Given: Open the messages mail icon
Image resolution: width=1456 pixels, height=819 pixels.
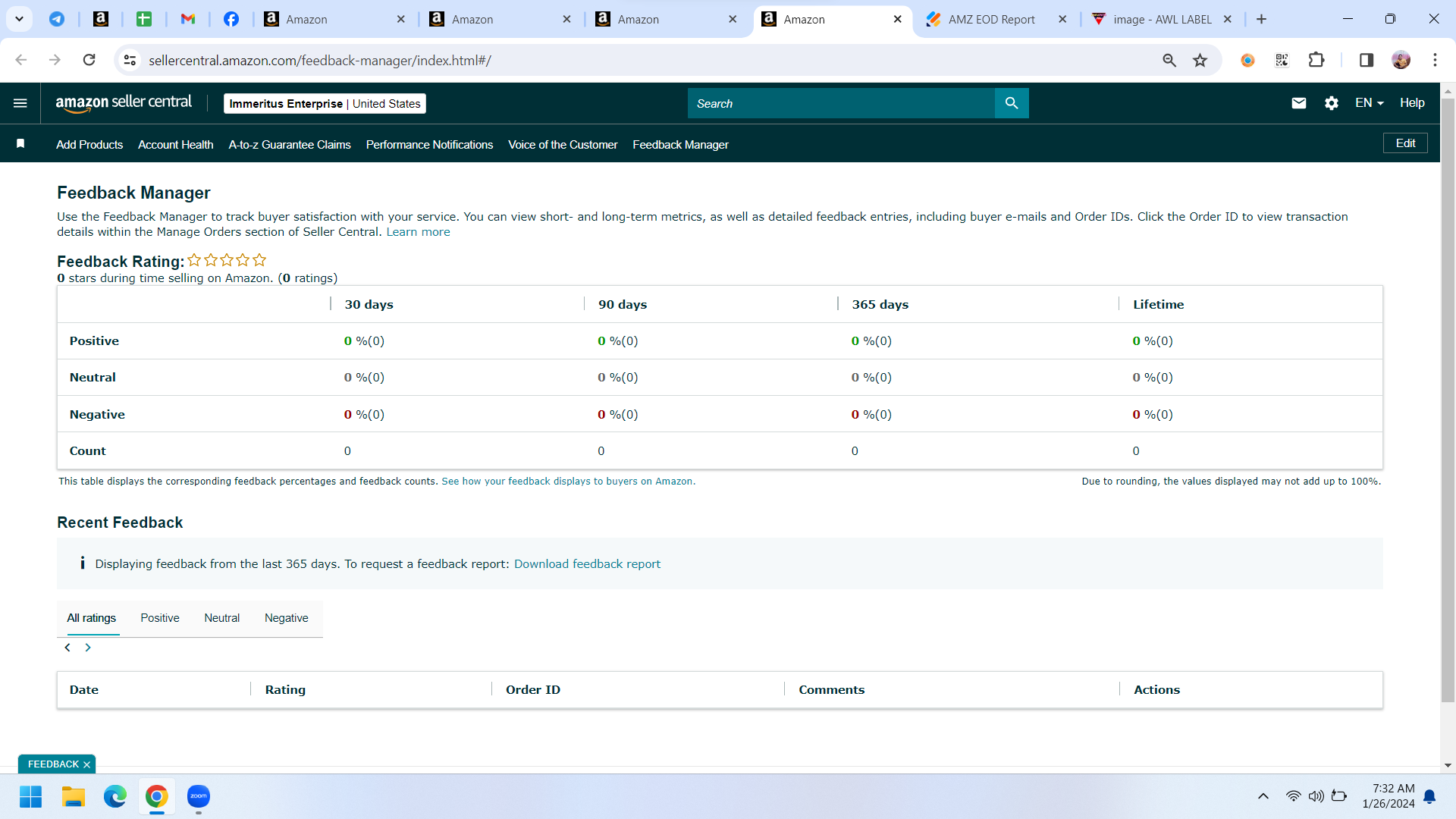Looking at the screenshot, I should point(1299,103).
